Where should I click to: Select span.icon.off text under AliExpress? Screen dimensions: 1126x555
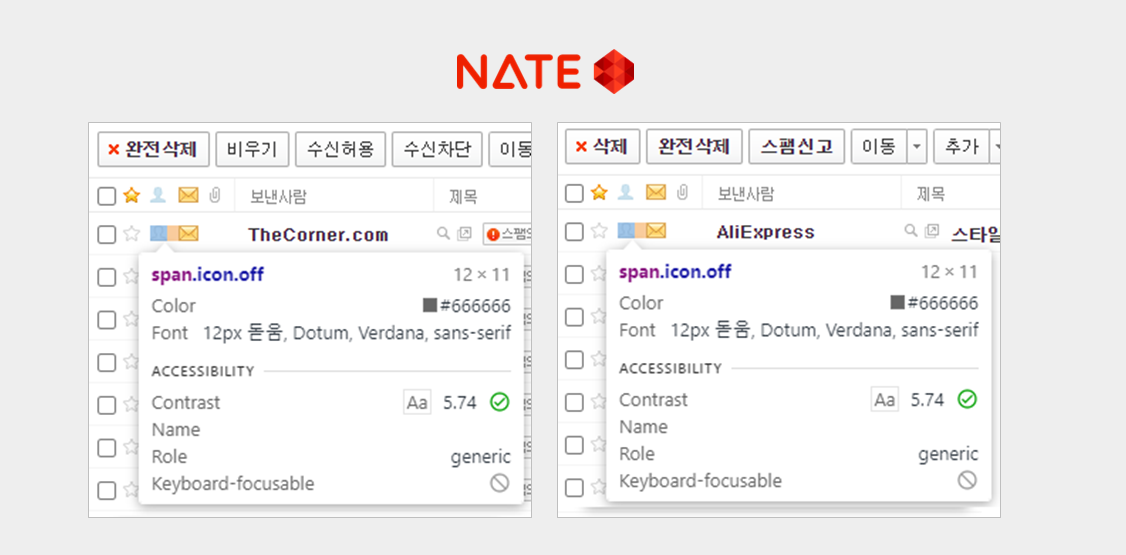pos(675,271)
